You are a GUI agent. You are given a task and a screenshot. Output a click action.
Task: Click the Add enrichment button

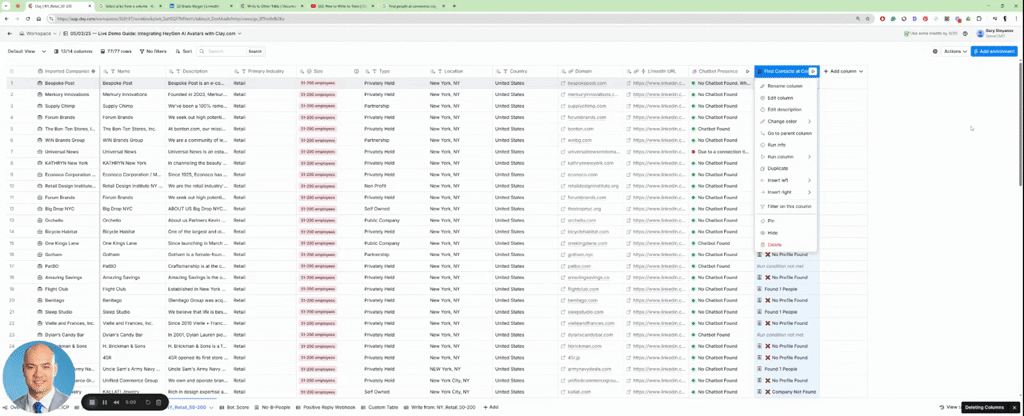tap(995, 51)
